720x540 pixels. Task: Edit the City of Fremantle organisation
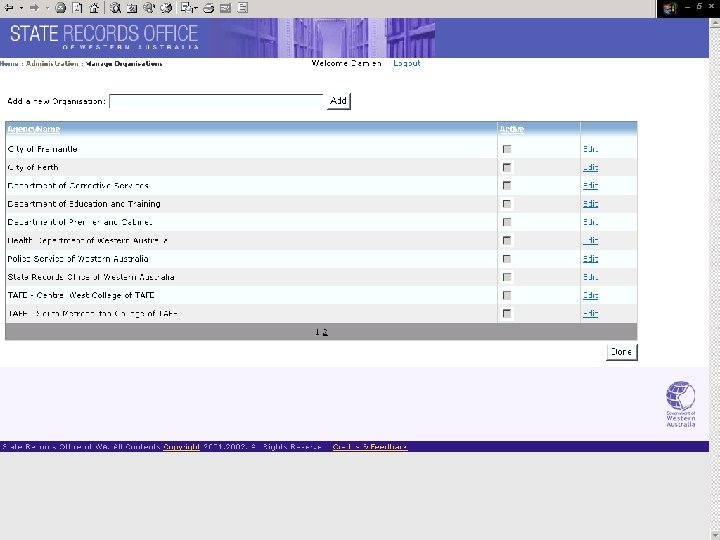591,149
